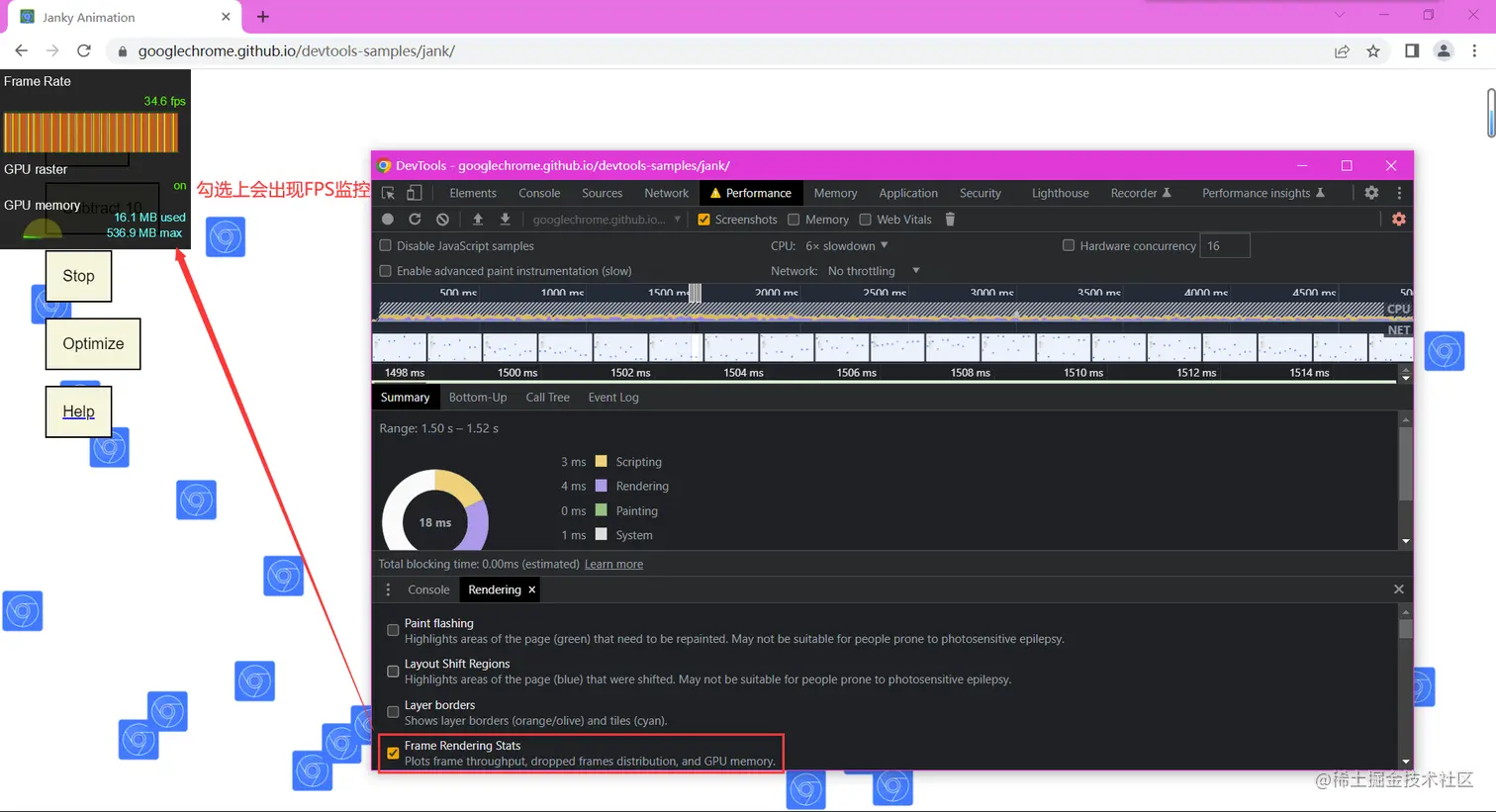Enable the Memory checkbox in toolbar
The image size is (1496, 812).
click(x=794, y=220)
